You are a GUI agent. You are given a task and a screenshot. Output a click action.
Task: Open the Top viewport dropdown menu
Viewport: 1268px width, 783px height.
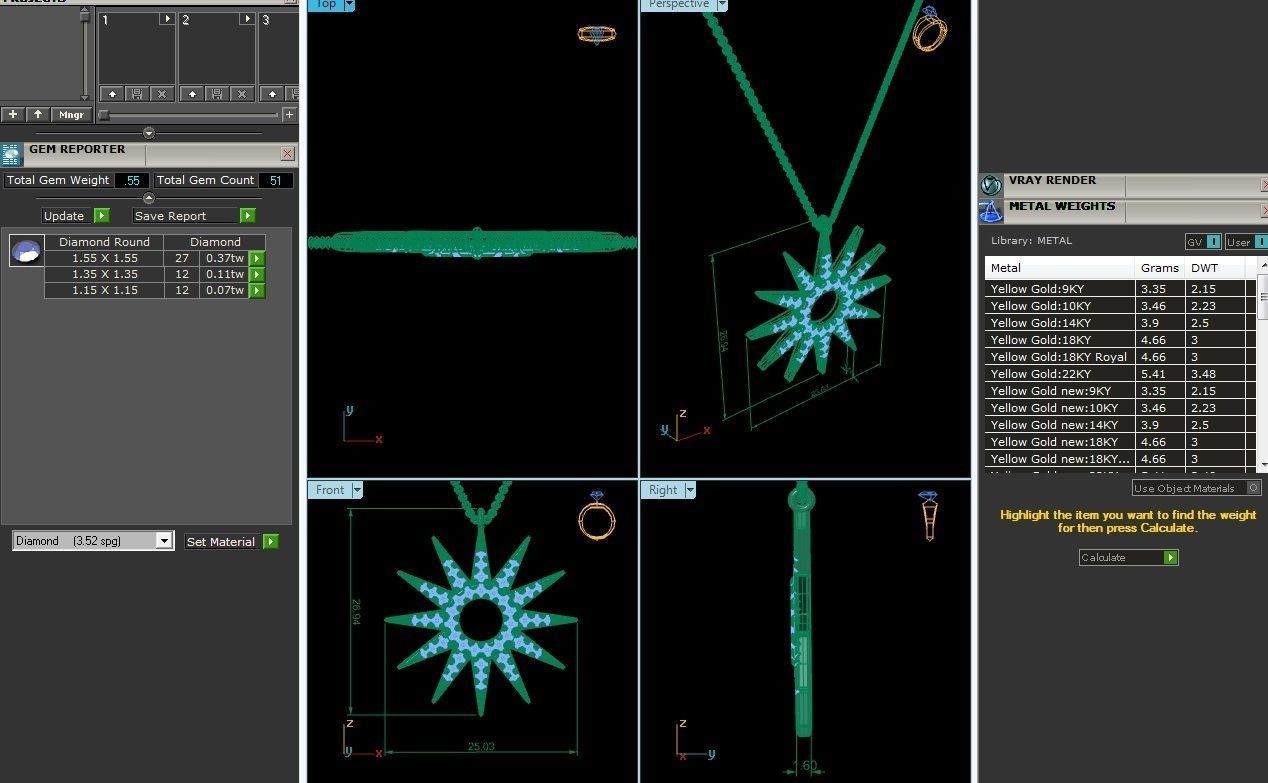(x=349, y=4)
